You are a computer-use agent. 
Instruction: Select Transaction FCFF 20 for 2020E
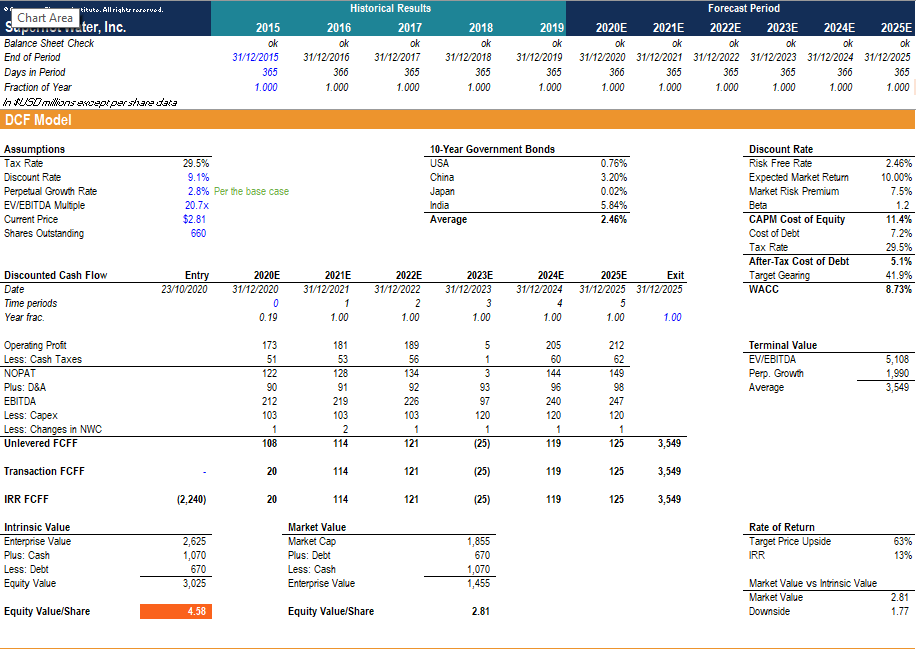pyautogui.click(x=272, y=472)
